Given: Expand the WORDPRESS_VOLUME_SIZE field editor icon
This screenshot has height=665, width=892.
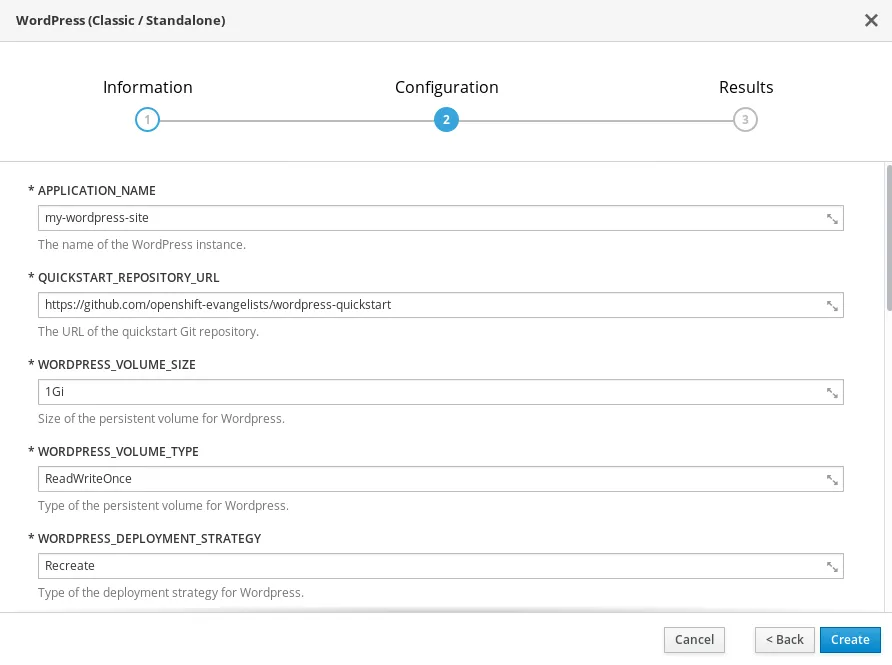Looking at the screenshot, I should coord(831,393).
